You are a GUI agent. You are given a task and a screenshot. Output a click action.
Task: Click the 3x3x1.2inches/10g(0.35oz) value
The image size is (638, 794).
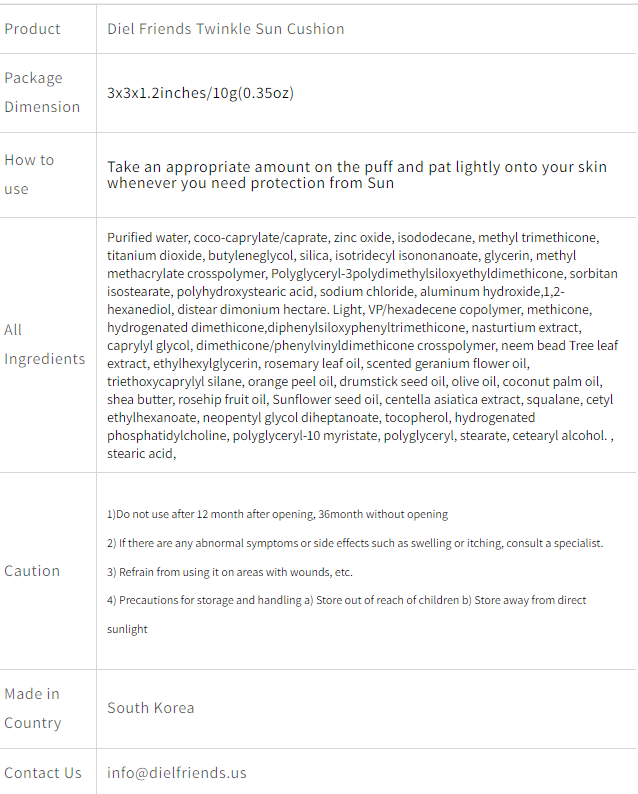(x=201, y=93)
